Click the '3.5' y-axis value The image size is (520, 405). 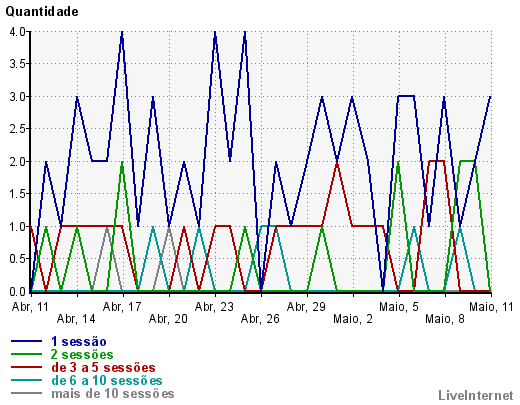click(x=18, y=64)
